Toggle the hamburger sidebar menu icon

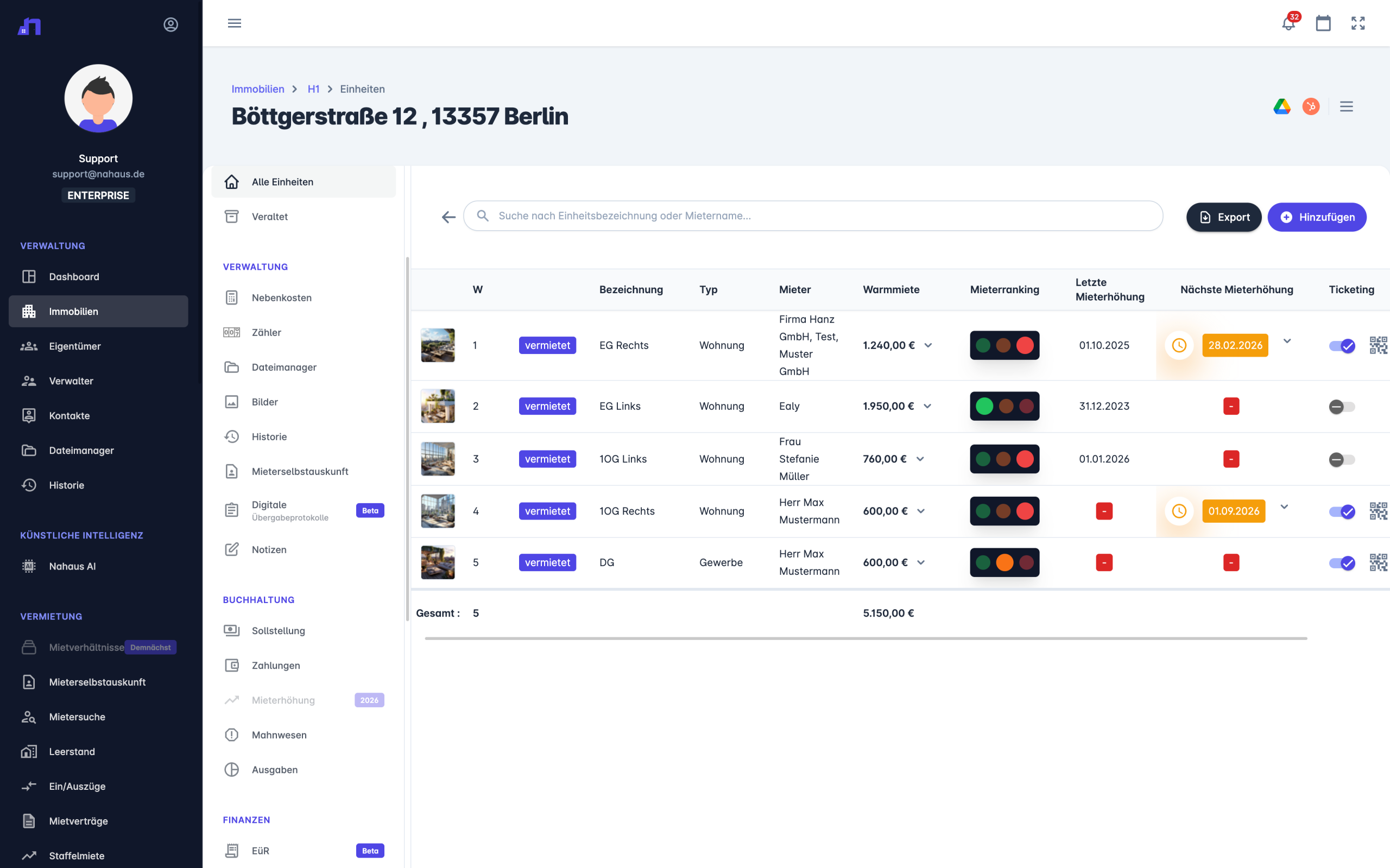(234, 23)
